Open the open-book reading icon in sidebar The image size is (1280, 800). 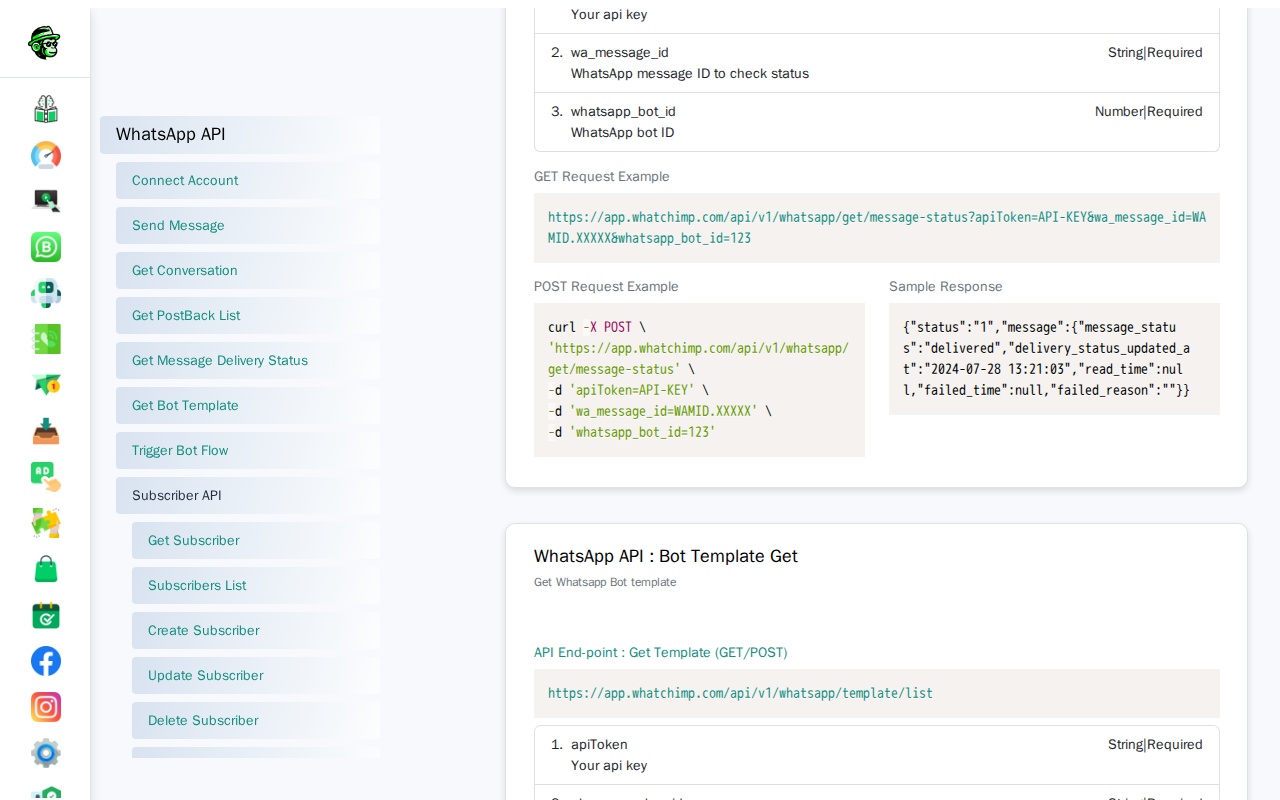[46, 109]
